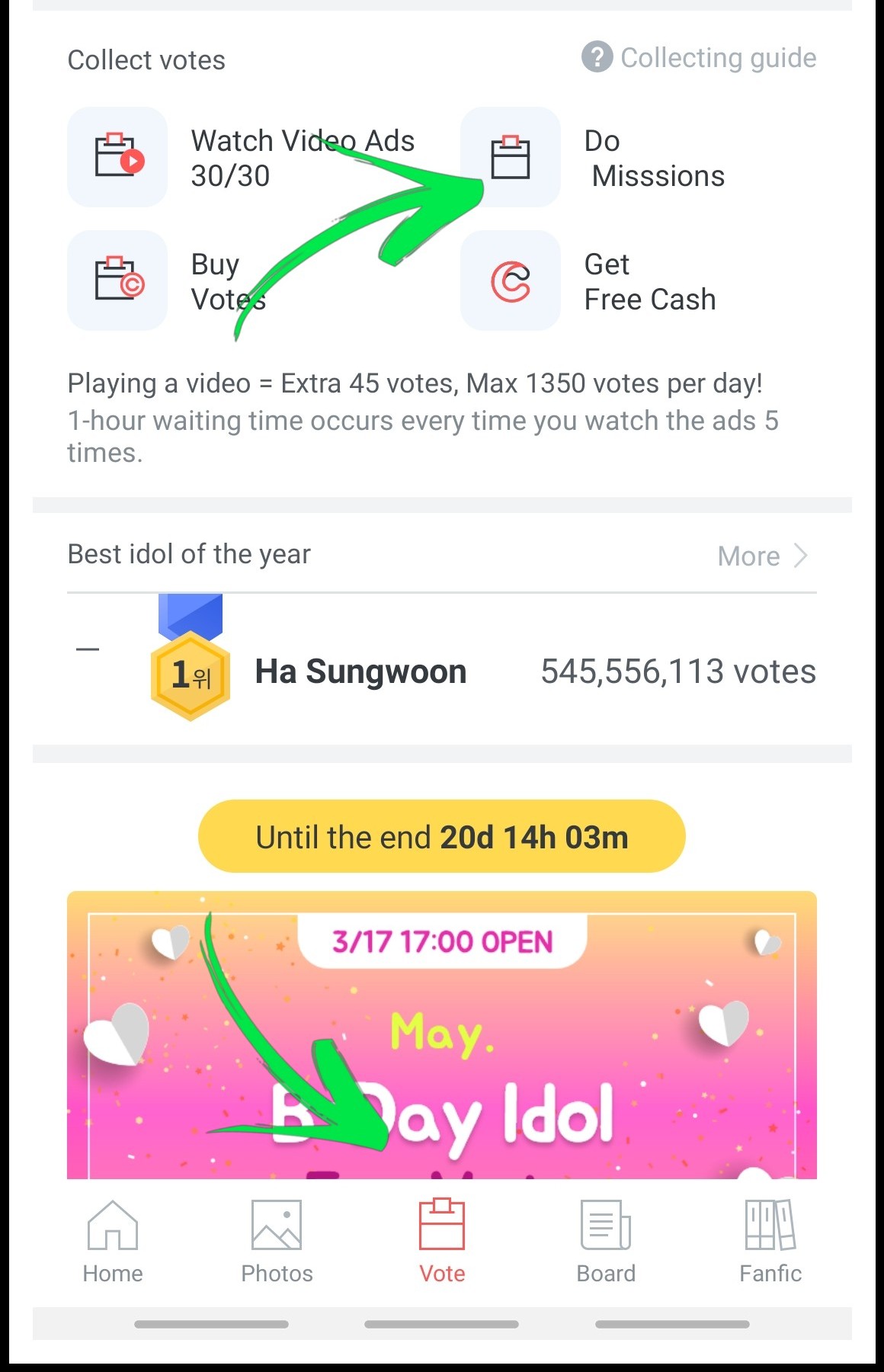
Task: Tap the 1st place gold medal badge
Action: pos(191,659)
